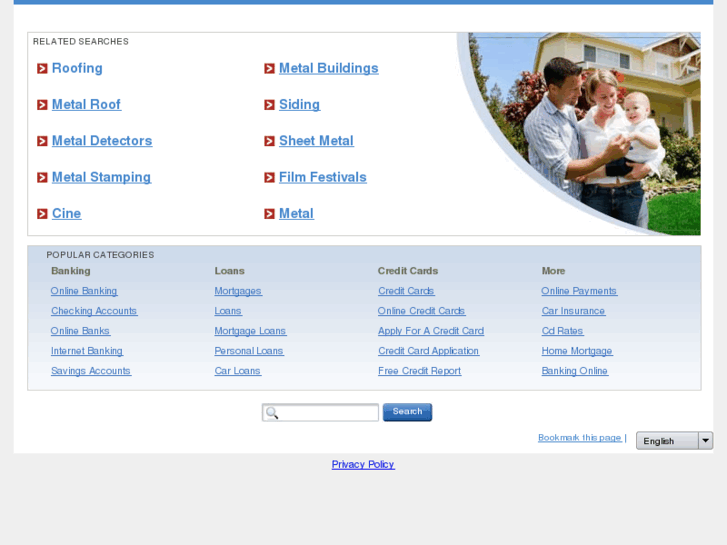727x545 pixels.
Task: Open the Privacy Policy link
Action: coord(363,464)
